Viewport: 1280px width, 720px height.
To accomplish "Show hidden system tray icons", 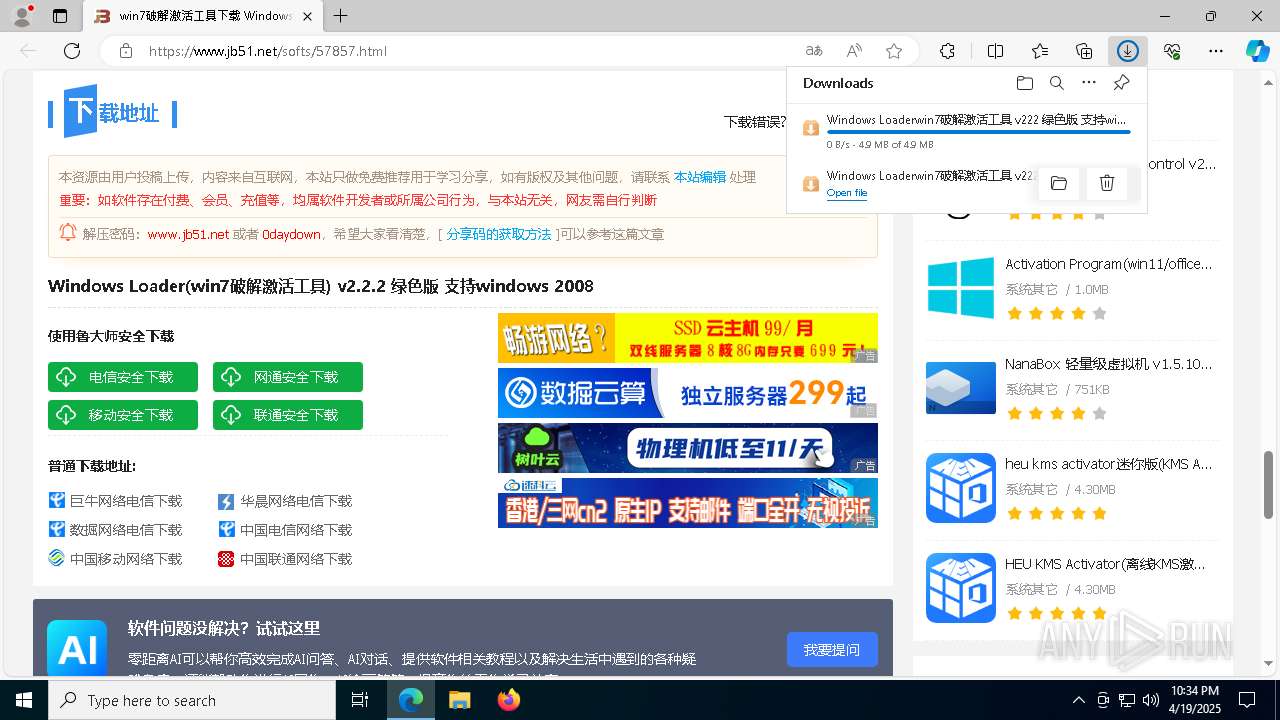I will pyautogui.click(x=1078, y=700).
